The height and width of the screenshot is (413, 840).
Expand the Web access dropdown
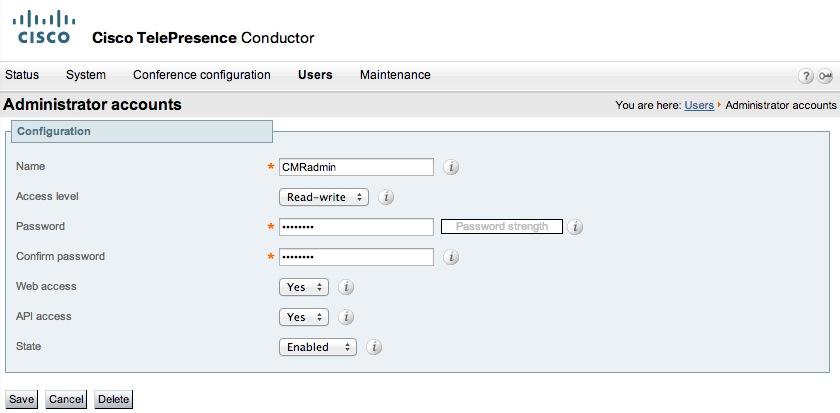[304, 287]
